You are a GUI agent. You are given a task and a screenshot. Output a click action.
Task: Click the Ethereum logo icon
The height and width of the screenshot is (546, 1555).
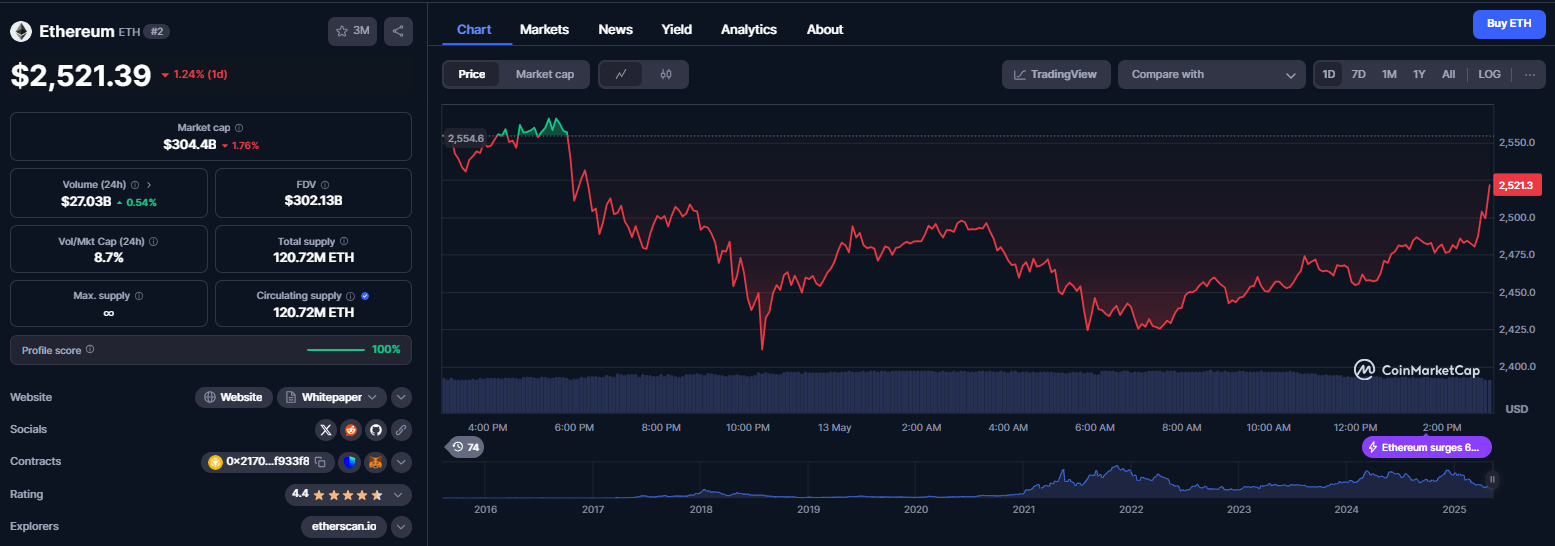(21, 32)
